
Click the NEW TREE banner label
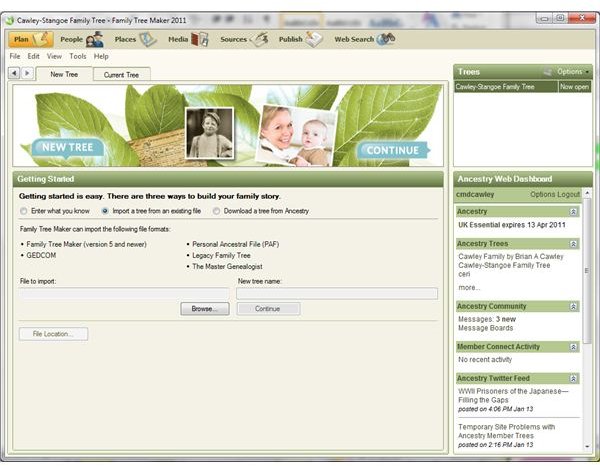point(67,147)
